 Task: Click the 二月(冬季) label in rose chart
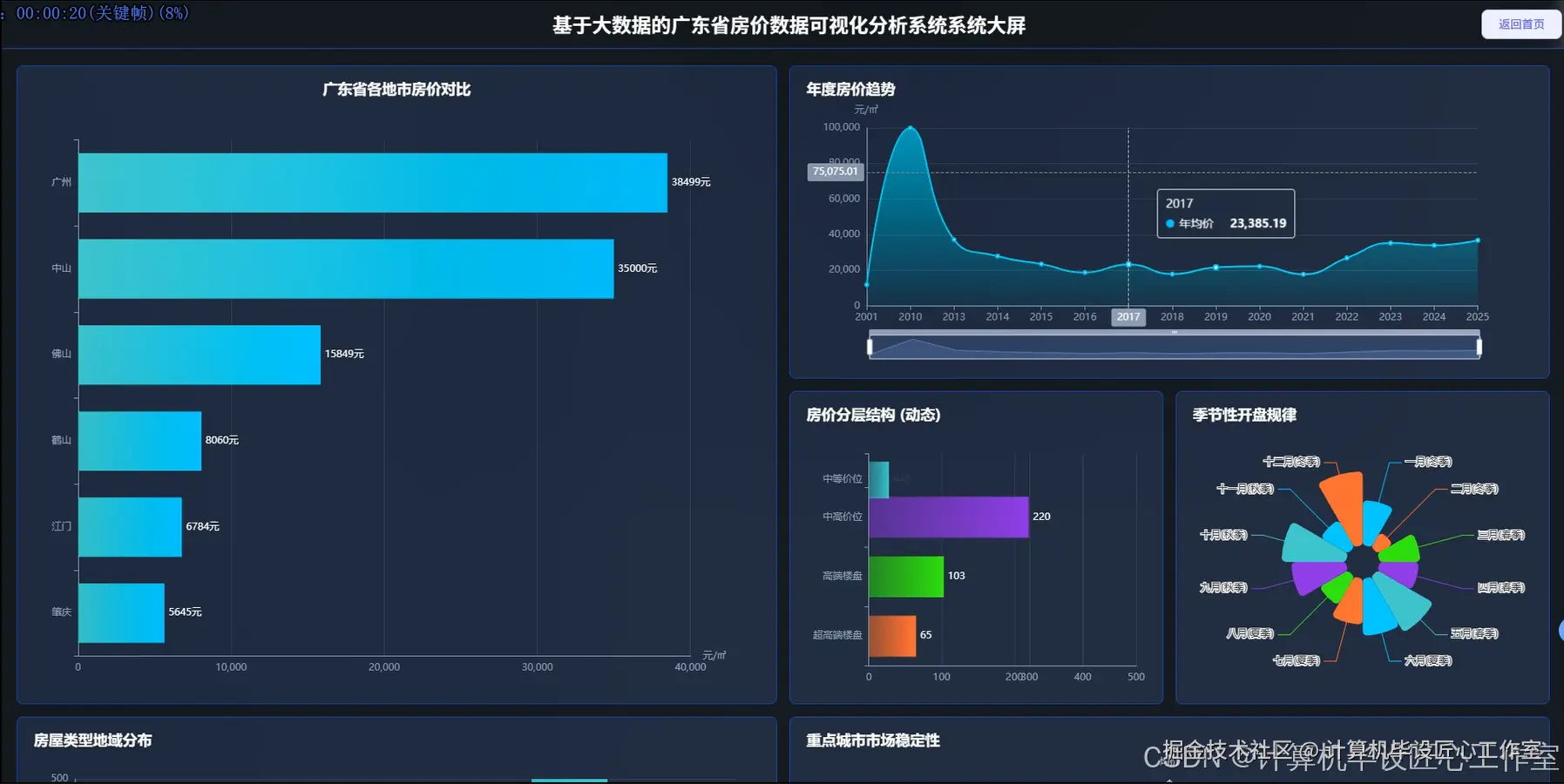coord(1474,489)
